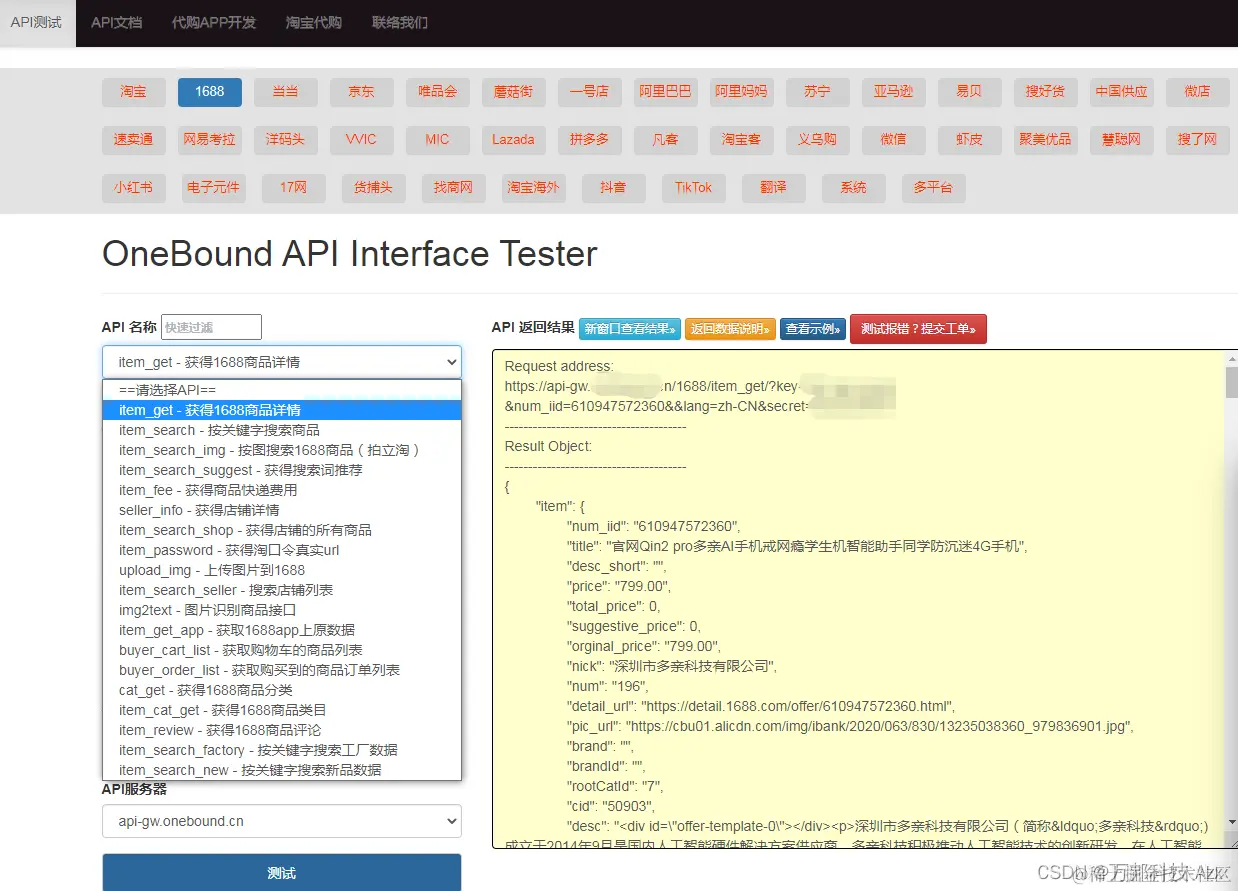The width and height of the screenshot is (1238, 891).
Task: Choose item_search_new option in list
Action: coord(282,770)
